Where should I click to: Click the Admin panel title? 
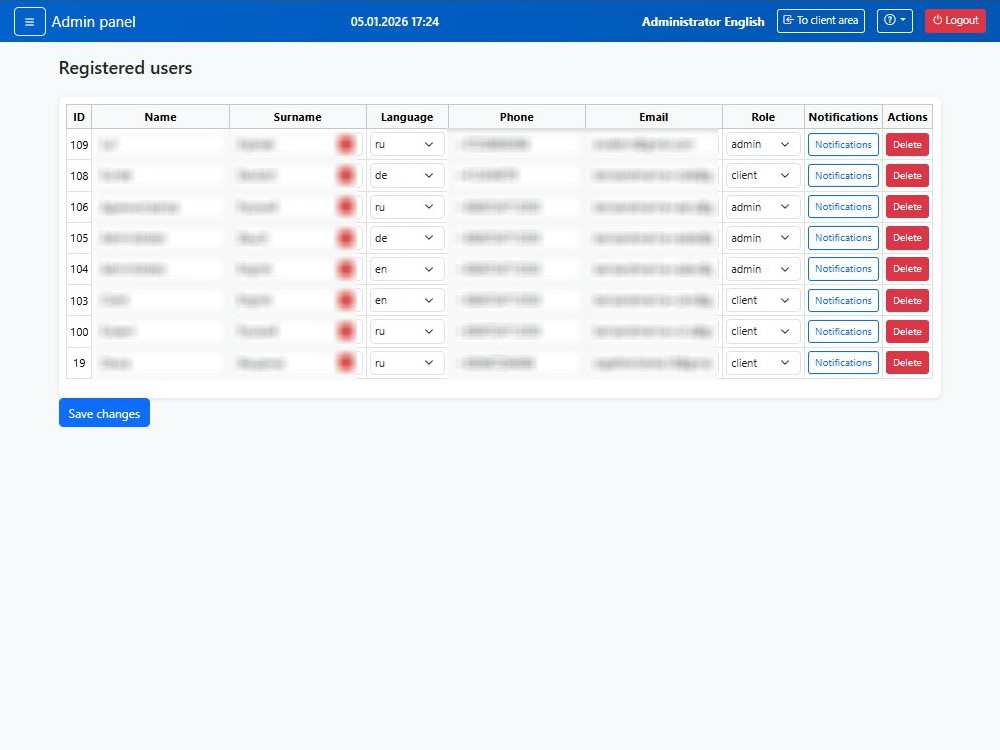click(x=94, y=22)
